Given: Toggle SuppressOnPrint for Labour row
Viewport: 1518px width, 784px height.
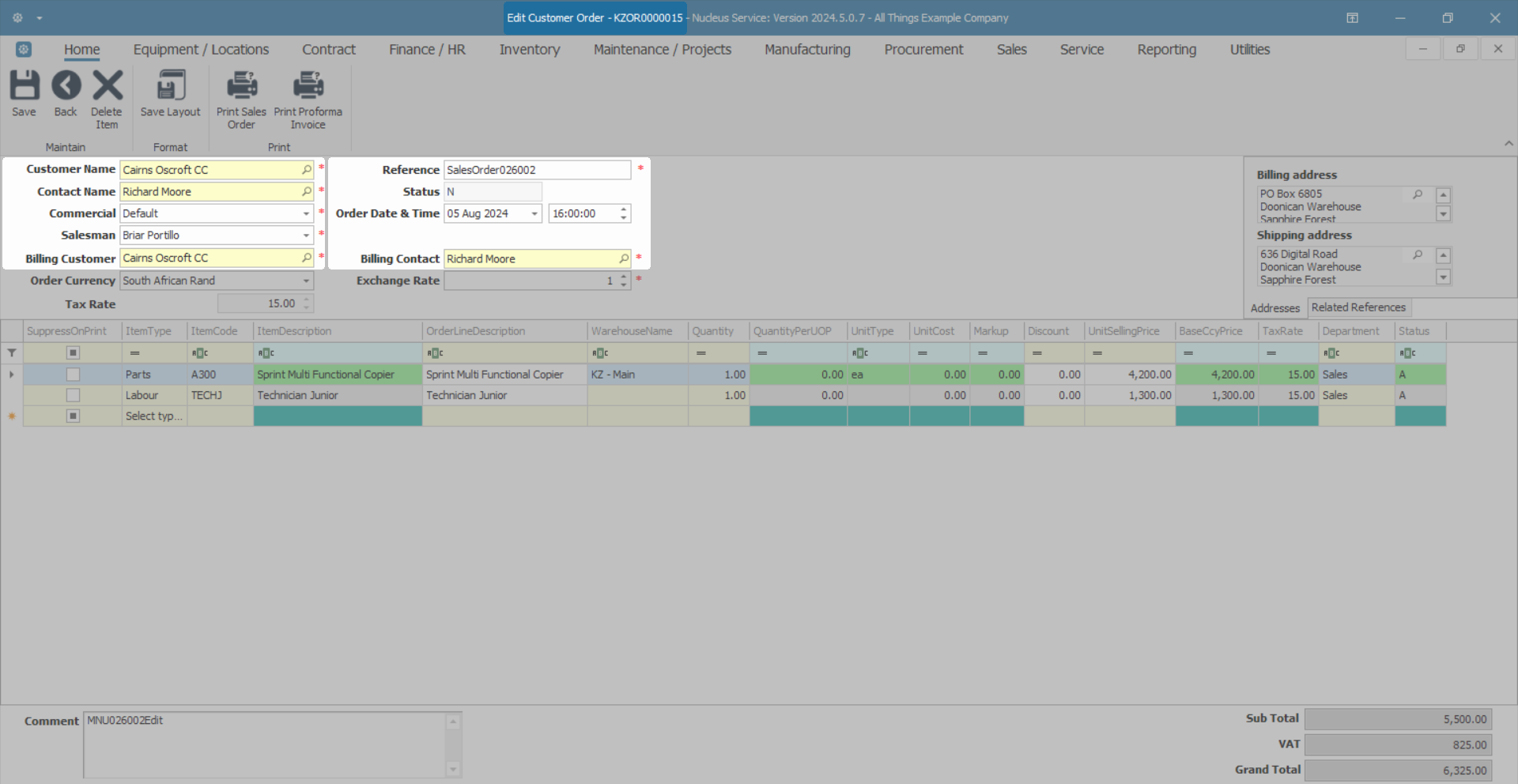Looking at the screenshot, I should coord(73,395).
